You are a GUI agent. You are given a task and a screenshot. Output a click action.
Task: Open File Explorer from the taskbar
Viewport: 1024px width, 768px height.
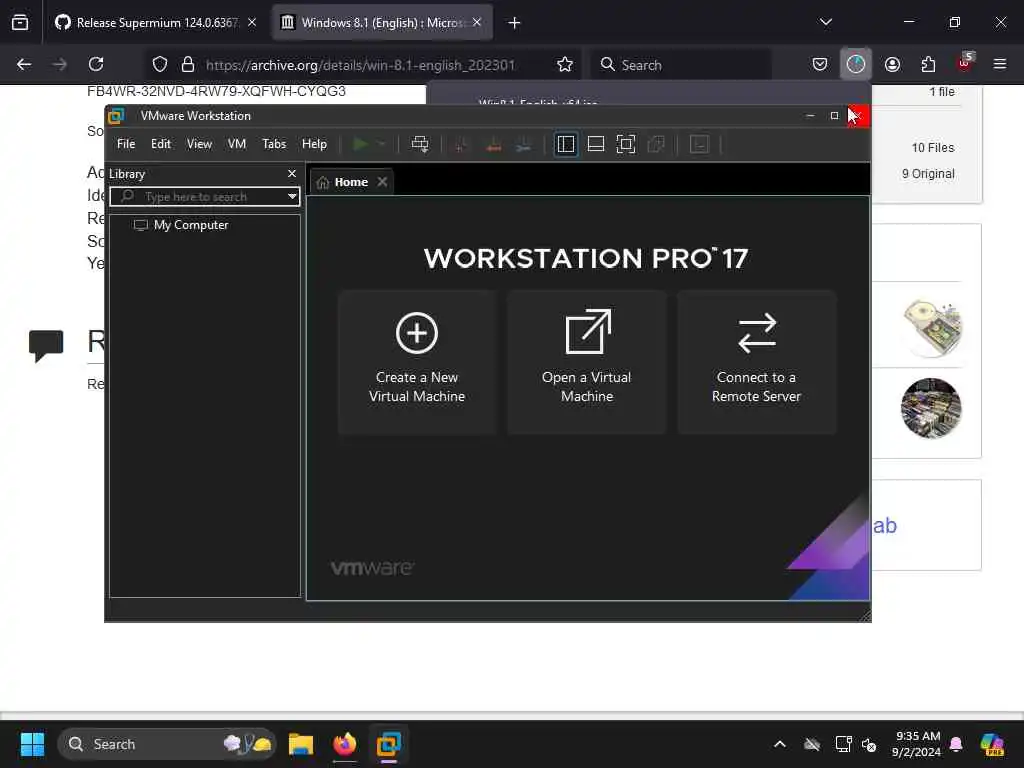pos(301,744)
